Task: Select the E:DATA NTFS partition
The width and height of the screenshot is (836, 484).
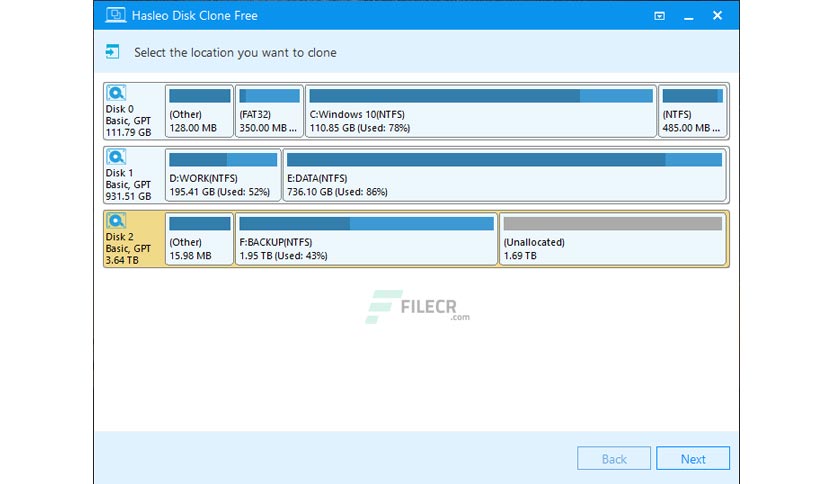Action: point(504,175)
